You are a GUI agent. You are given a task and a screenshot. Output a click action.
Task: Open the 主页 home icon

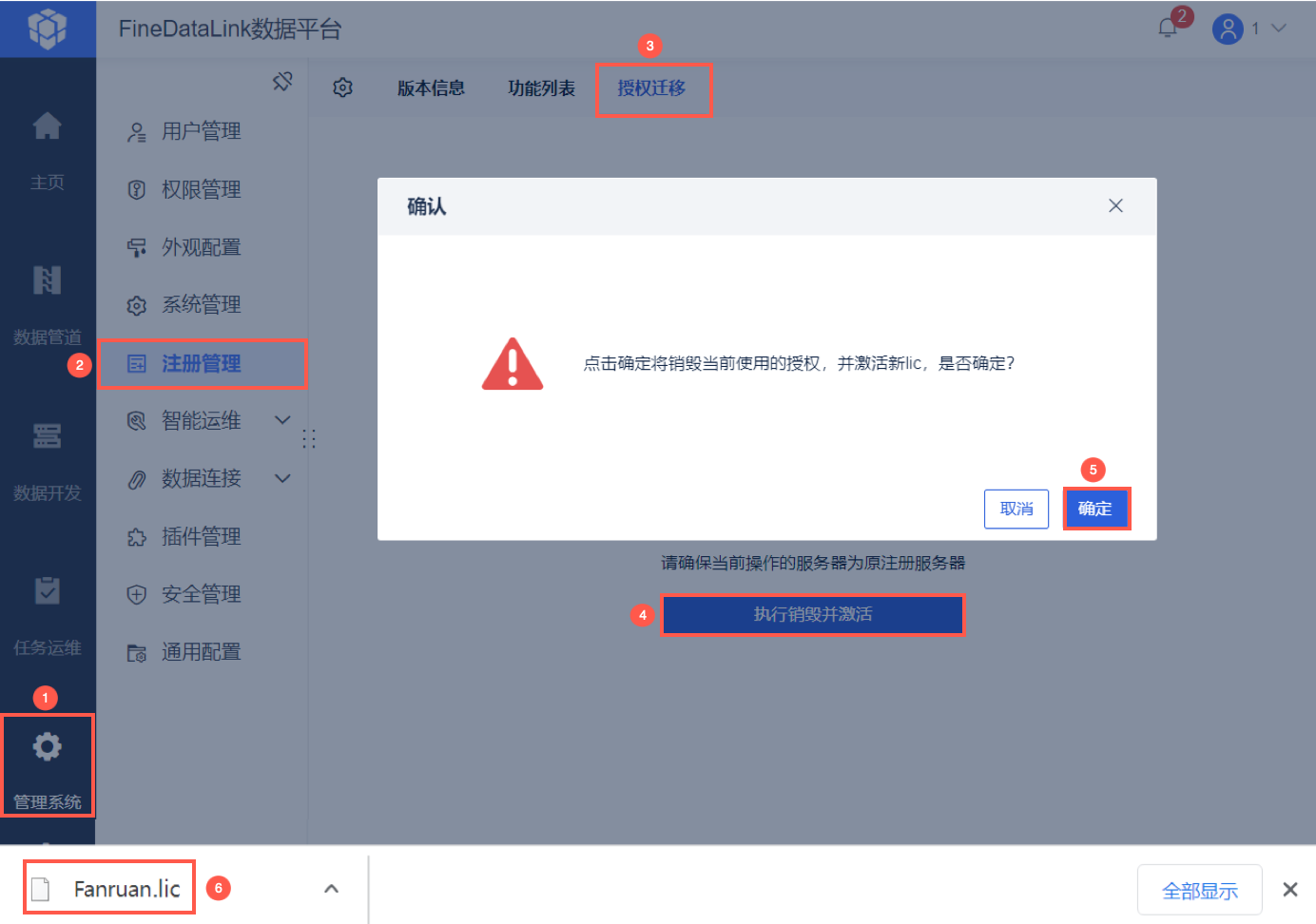[47, 126]
